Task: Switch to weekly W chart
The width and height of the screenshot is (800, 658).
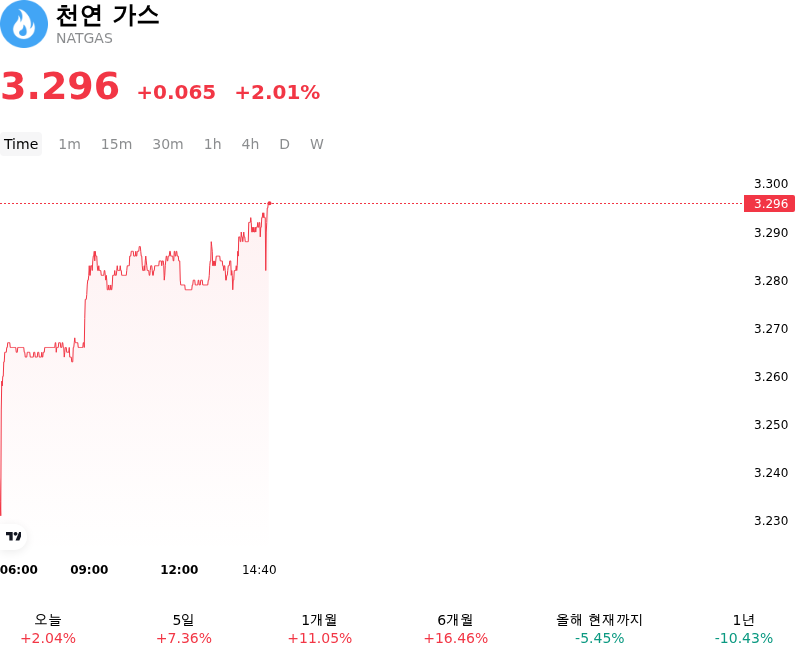Action: click(x=316, y=144)
